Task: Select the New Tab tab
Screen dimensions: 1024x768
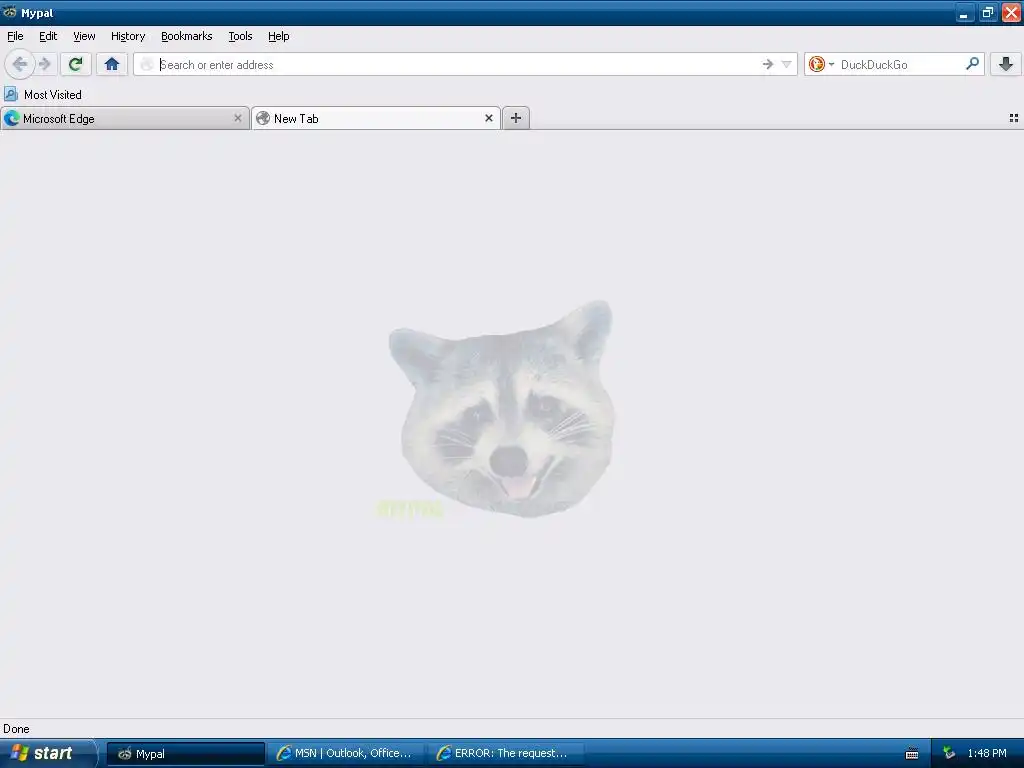Action: 376,118
